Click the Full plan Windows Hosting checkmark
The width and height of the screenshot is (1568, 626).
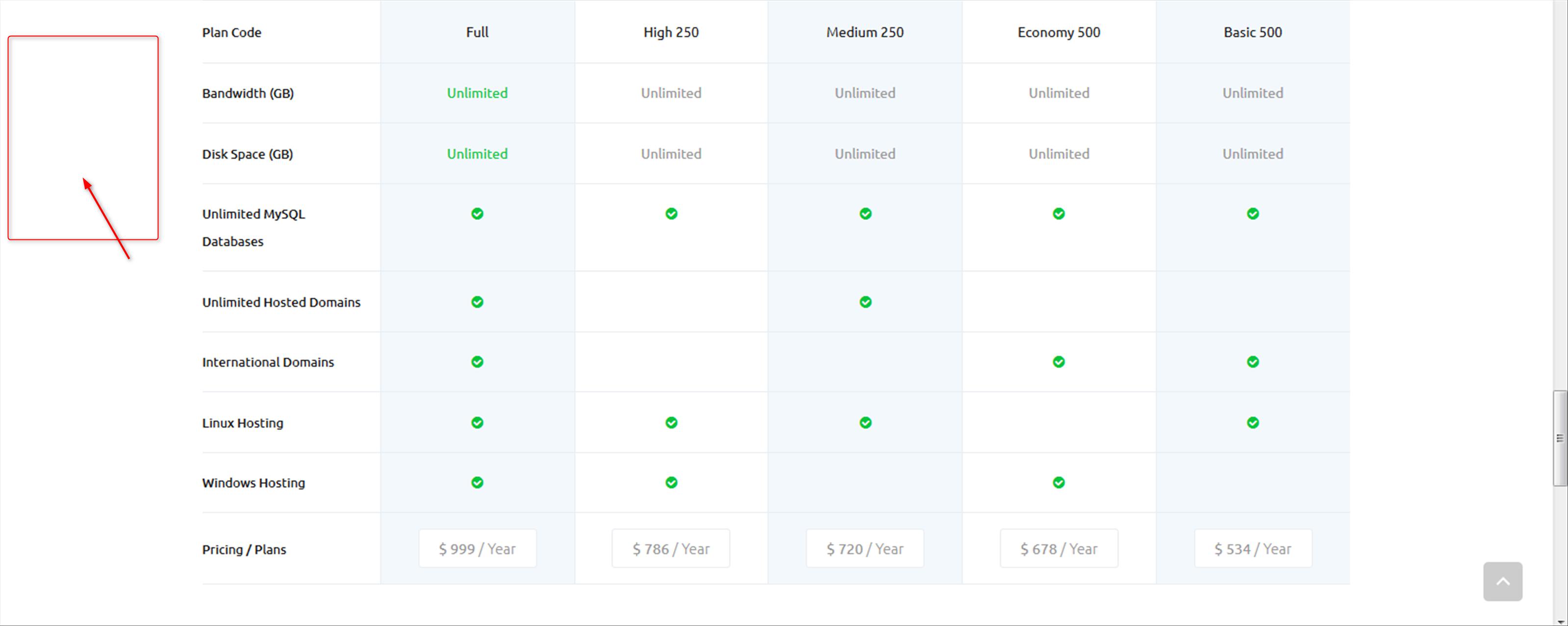(477, 482)
